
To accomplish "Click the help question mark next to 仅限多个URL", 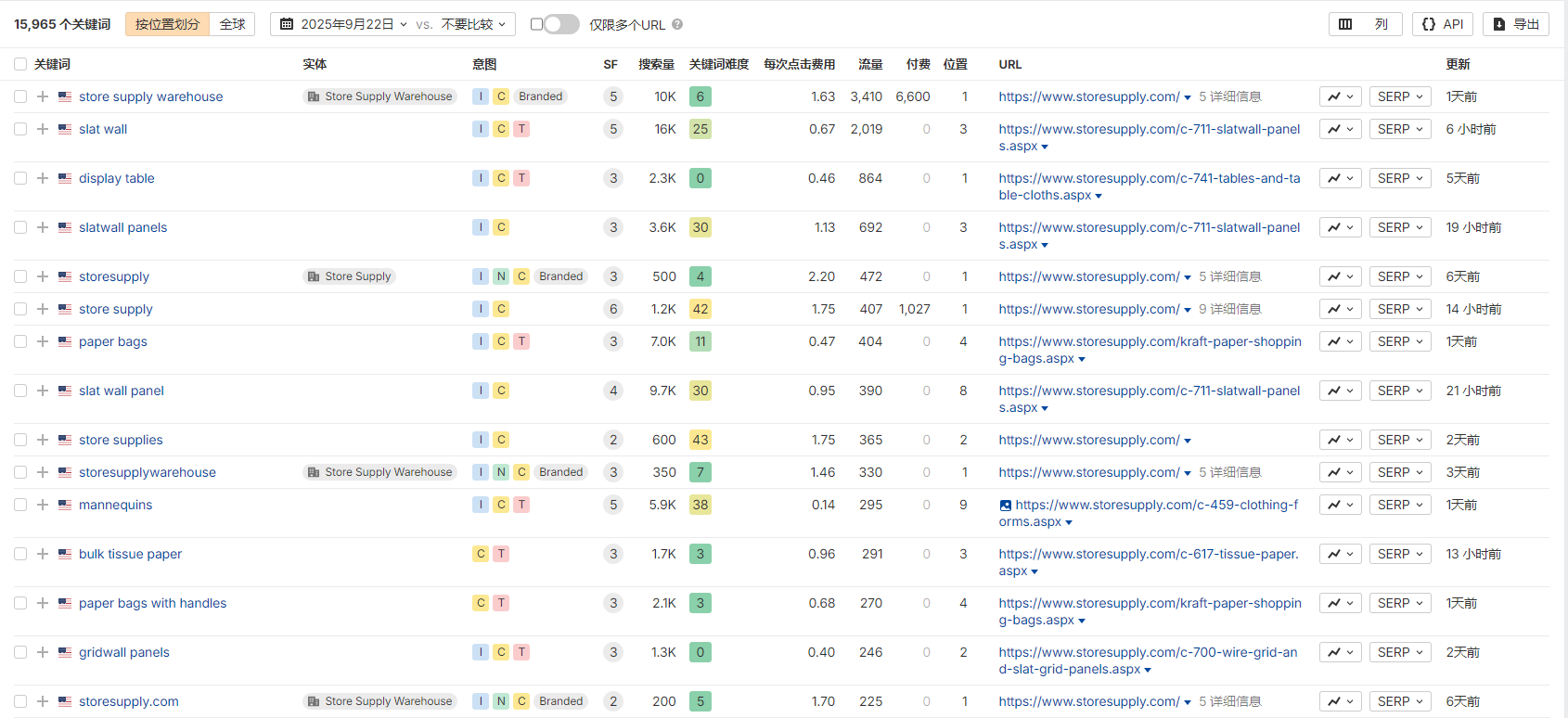I will 677,24.
